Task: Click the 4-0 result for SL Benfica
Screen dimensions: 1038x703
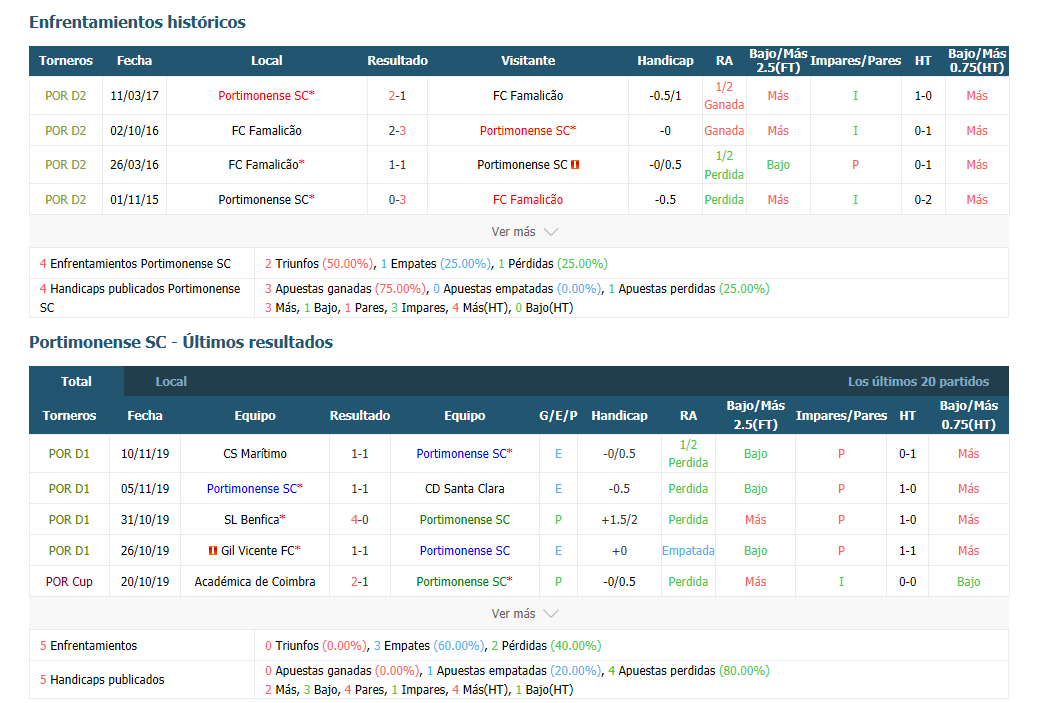Action: click(359, 520)
